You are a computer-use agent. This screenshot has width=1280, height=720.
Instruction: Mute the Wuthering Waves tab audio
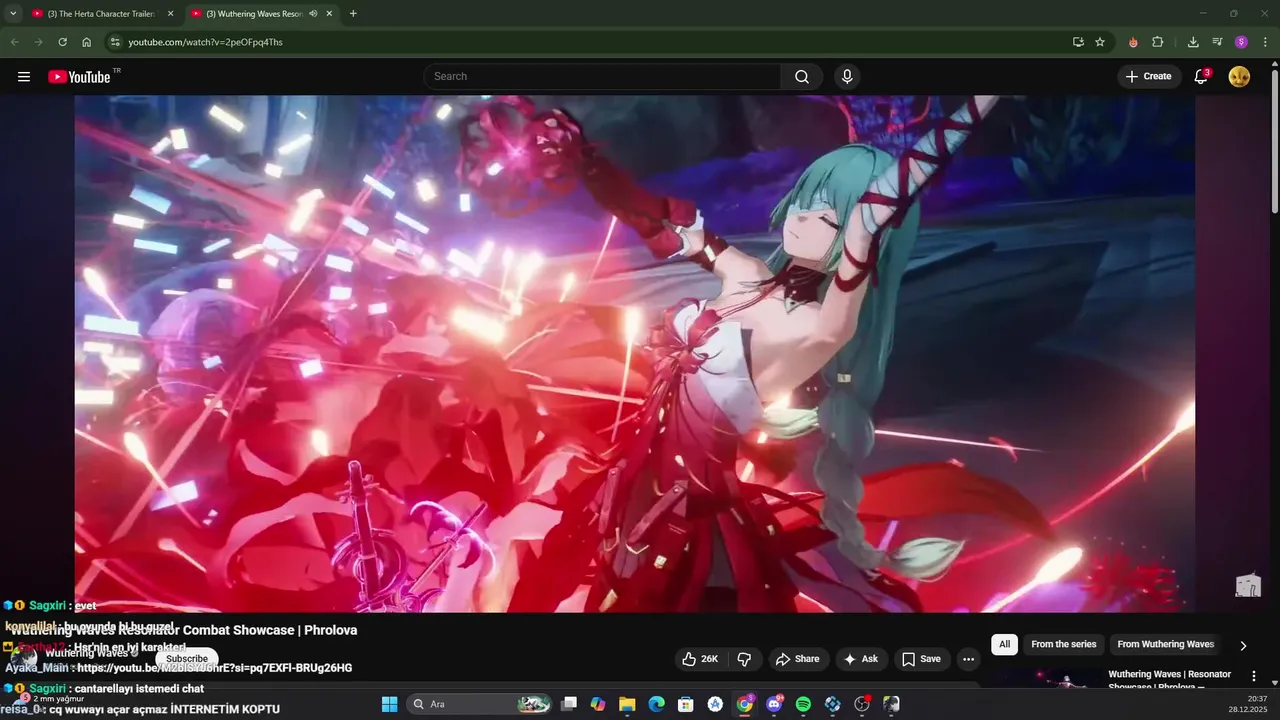pyautogui.click(x=313, y=14)
